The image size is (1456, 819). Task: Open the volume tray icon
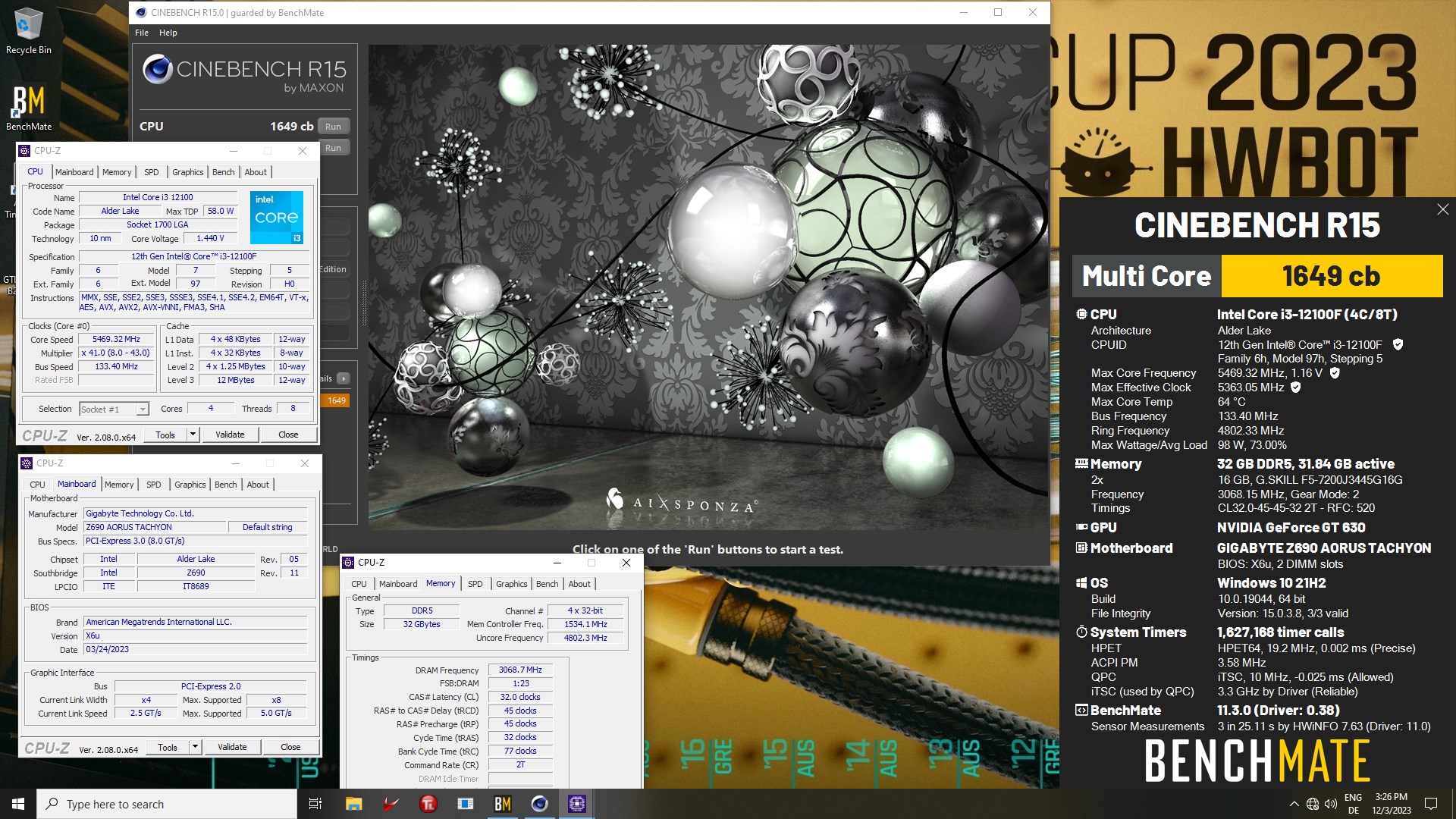click(1331, 805)
